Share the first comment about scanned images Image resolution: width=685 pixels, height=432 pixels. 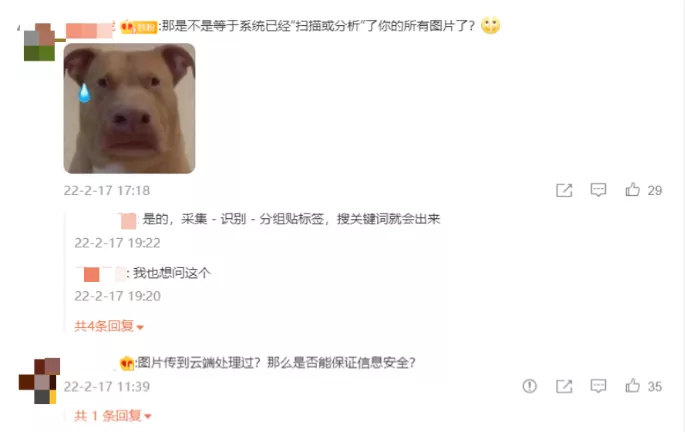[564, 190]
